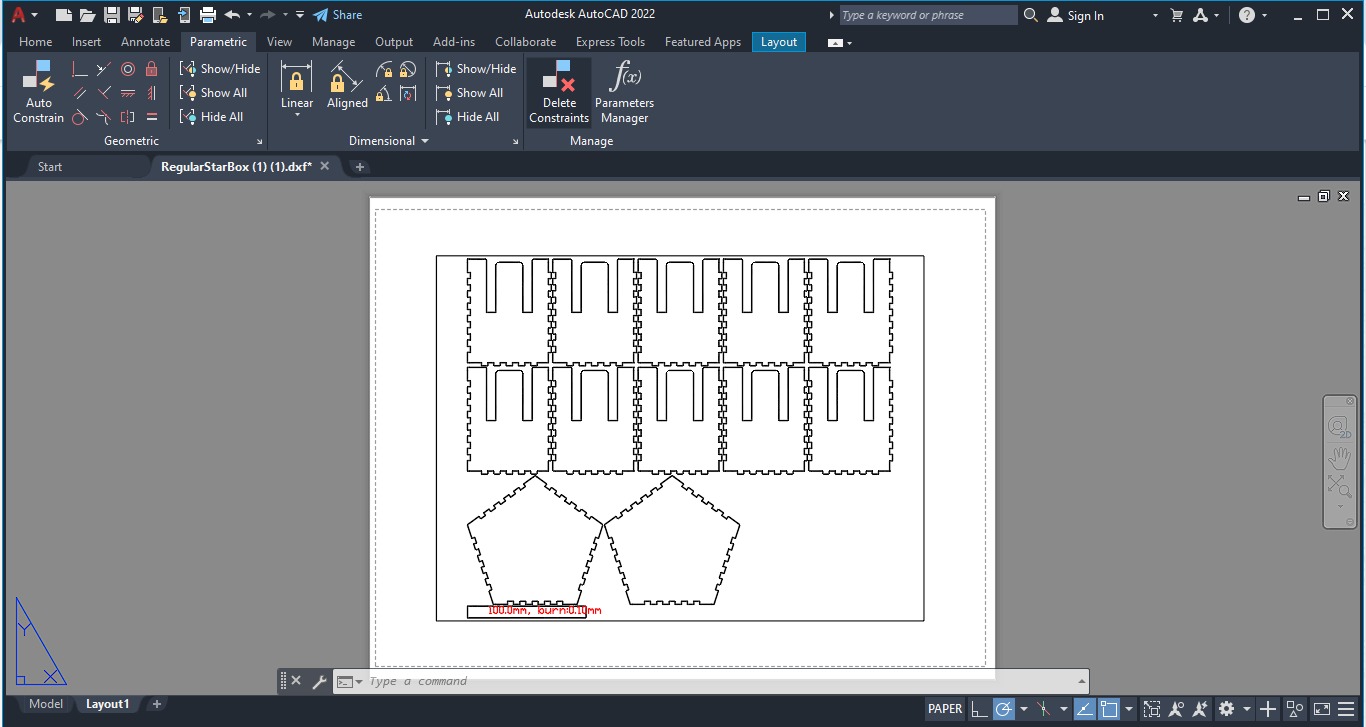The height and width of the screenshot is (727, 1366).
Task: Toggle Polar Tracking in status bar
Action: tap(1004, 709)
